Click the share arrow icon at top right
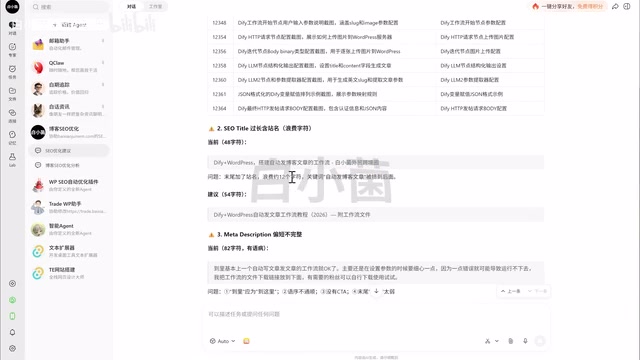Screen dimensions: 640x360 [x=615, y=7]
